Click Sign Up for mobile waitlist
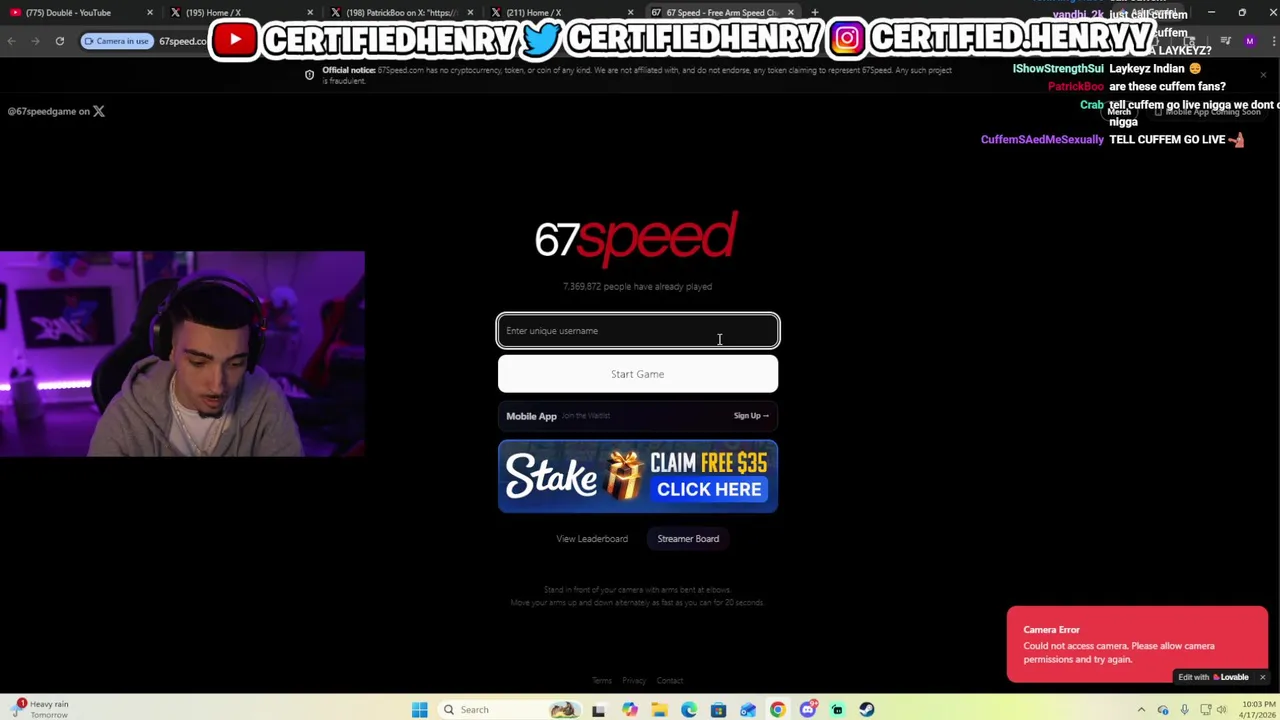 (x=751, y=416)
